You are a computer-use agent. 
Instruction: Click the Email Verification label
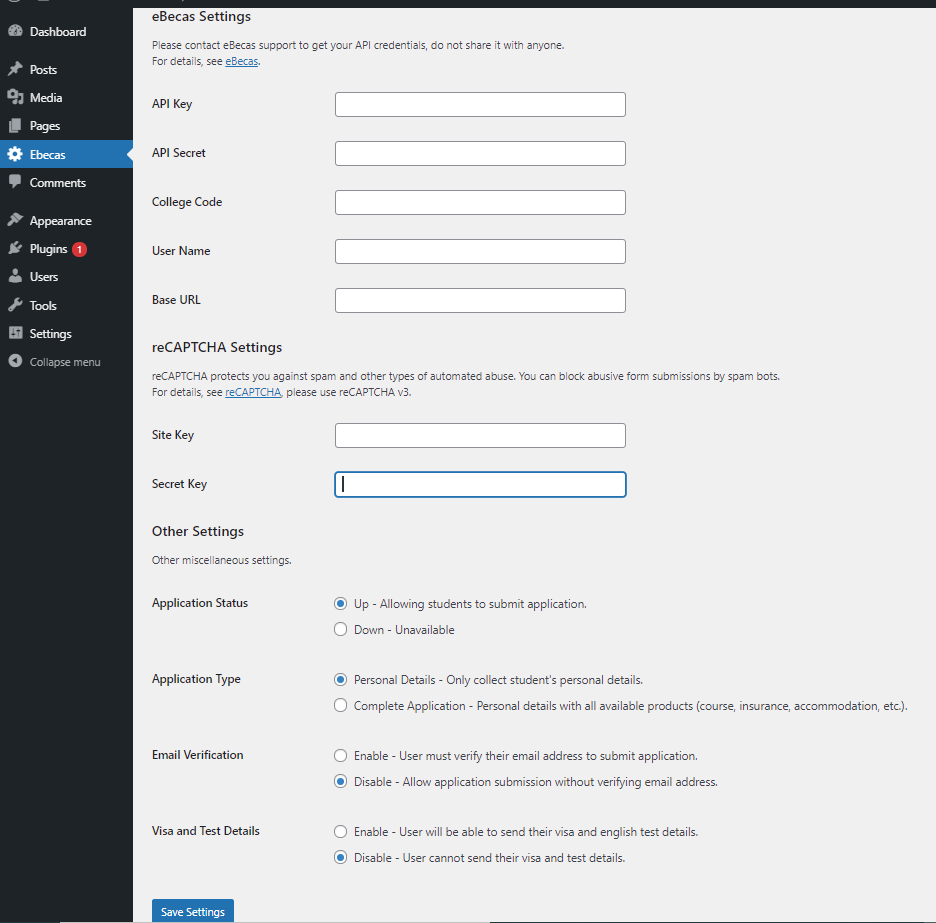(198, 755)
